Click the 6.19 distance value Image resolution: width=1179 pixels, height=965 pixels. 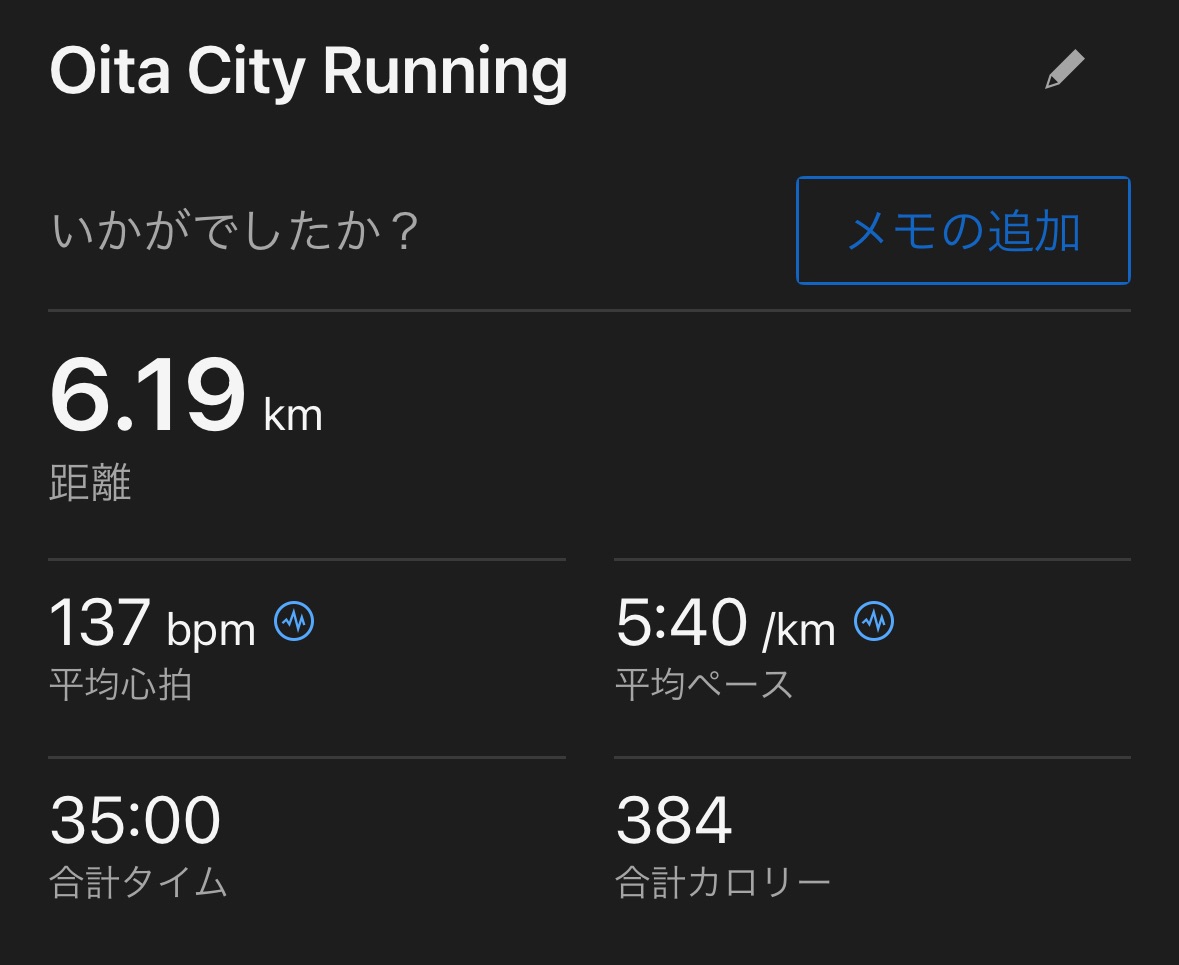click(x=147, y=396)
